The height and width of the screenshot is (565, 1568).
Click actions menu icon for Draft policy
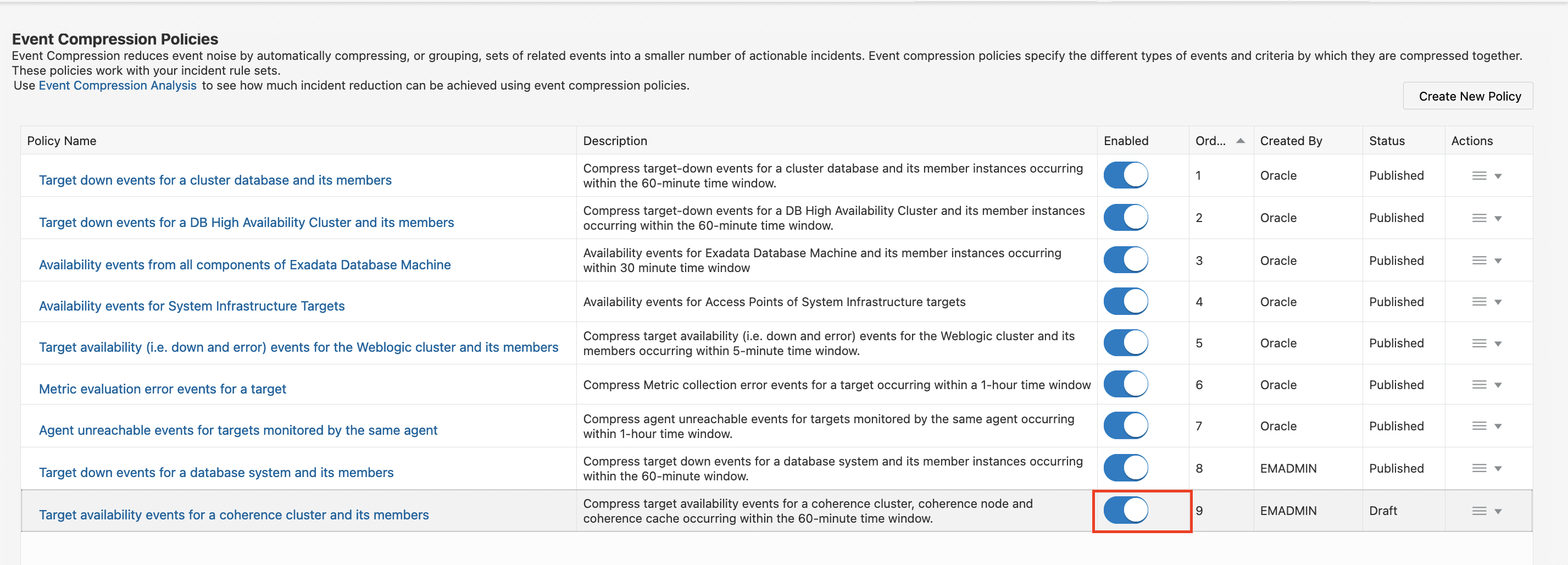(x=1479, y=512)
